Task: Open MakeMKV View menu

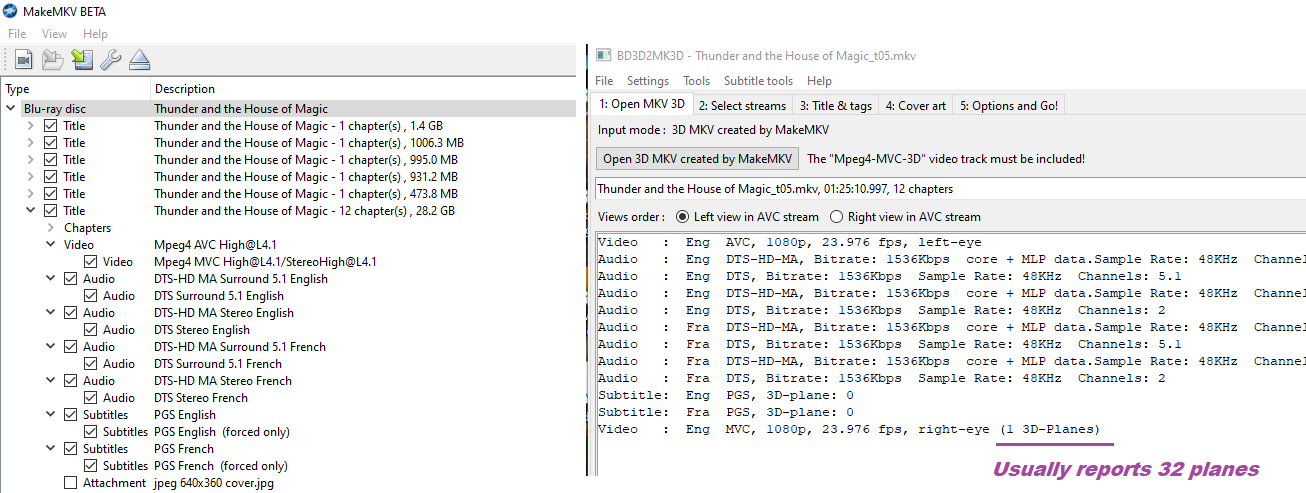Action: pyautogui.click(x=54, y=34)
